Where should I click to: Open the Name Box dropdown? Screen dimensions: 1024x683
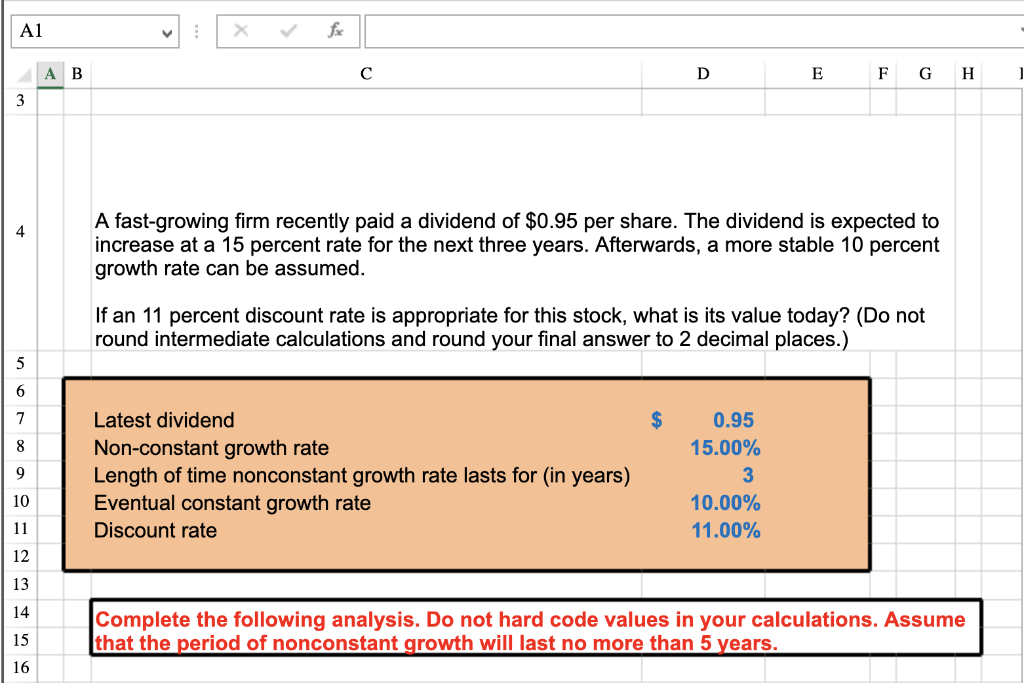click(166, 31)
